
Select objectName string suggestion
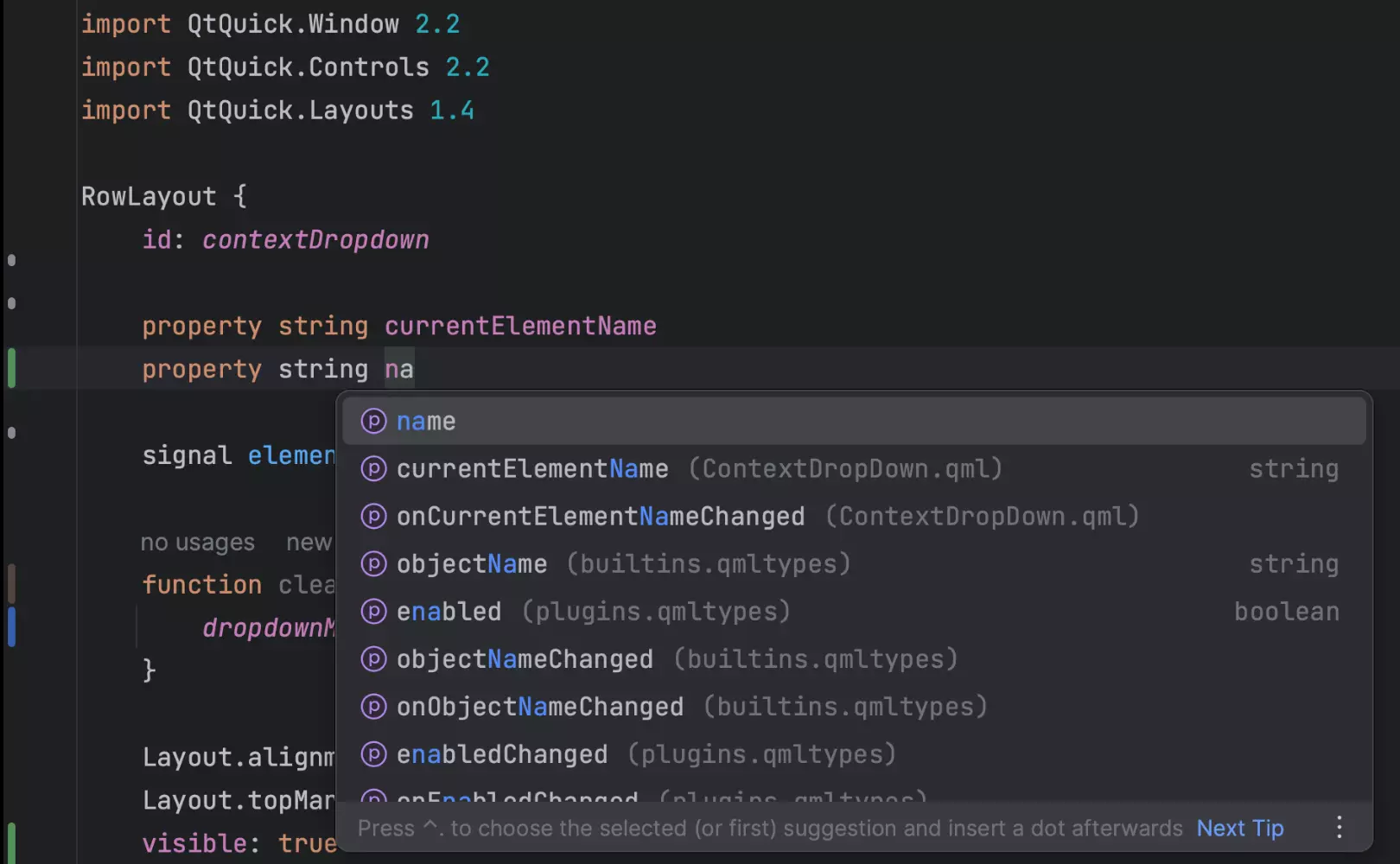[472, 564]
